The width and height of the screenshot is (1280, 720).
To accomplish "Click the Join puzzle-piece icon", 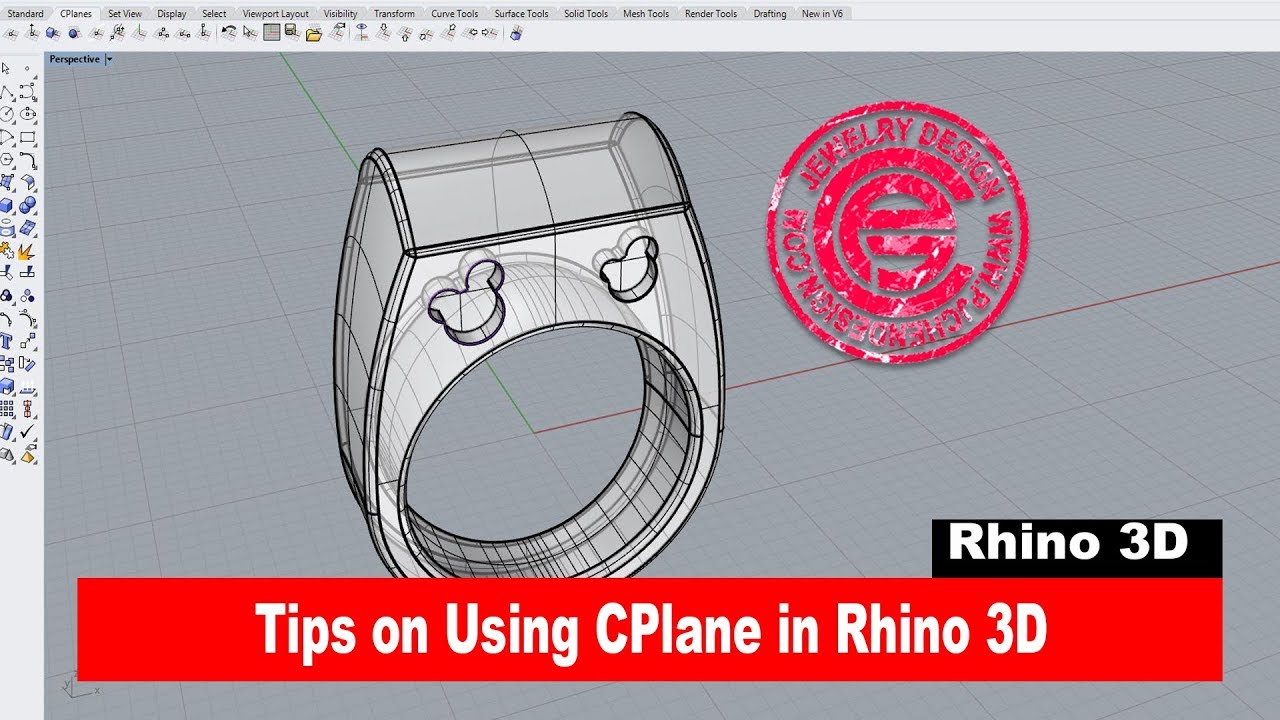I will coord(7,250).
